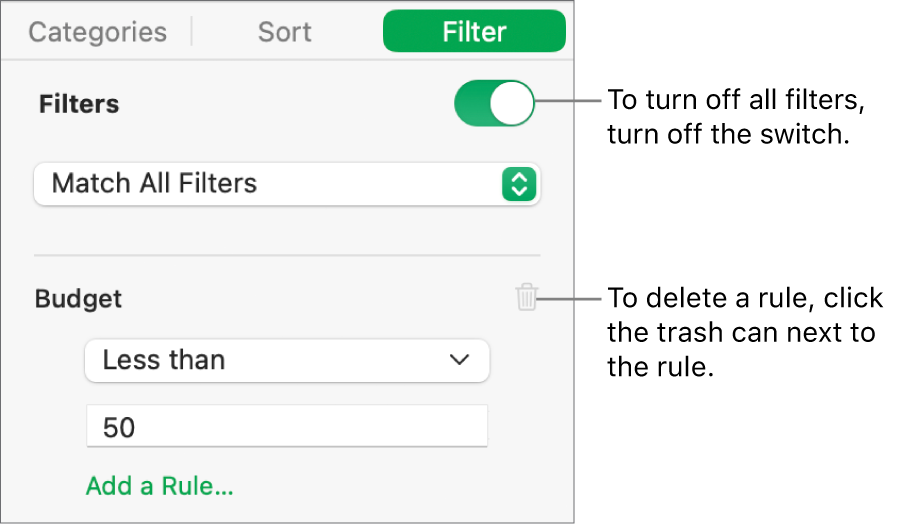Click the green up-down arrows on Match All Filters
The image size is (900, 524).
[519, 184]
